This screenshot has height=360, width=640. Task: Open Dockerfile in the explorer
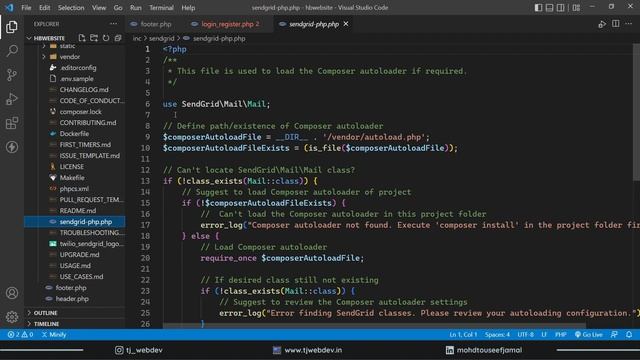[x=75, y=133]
